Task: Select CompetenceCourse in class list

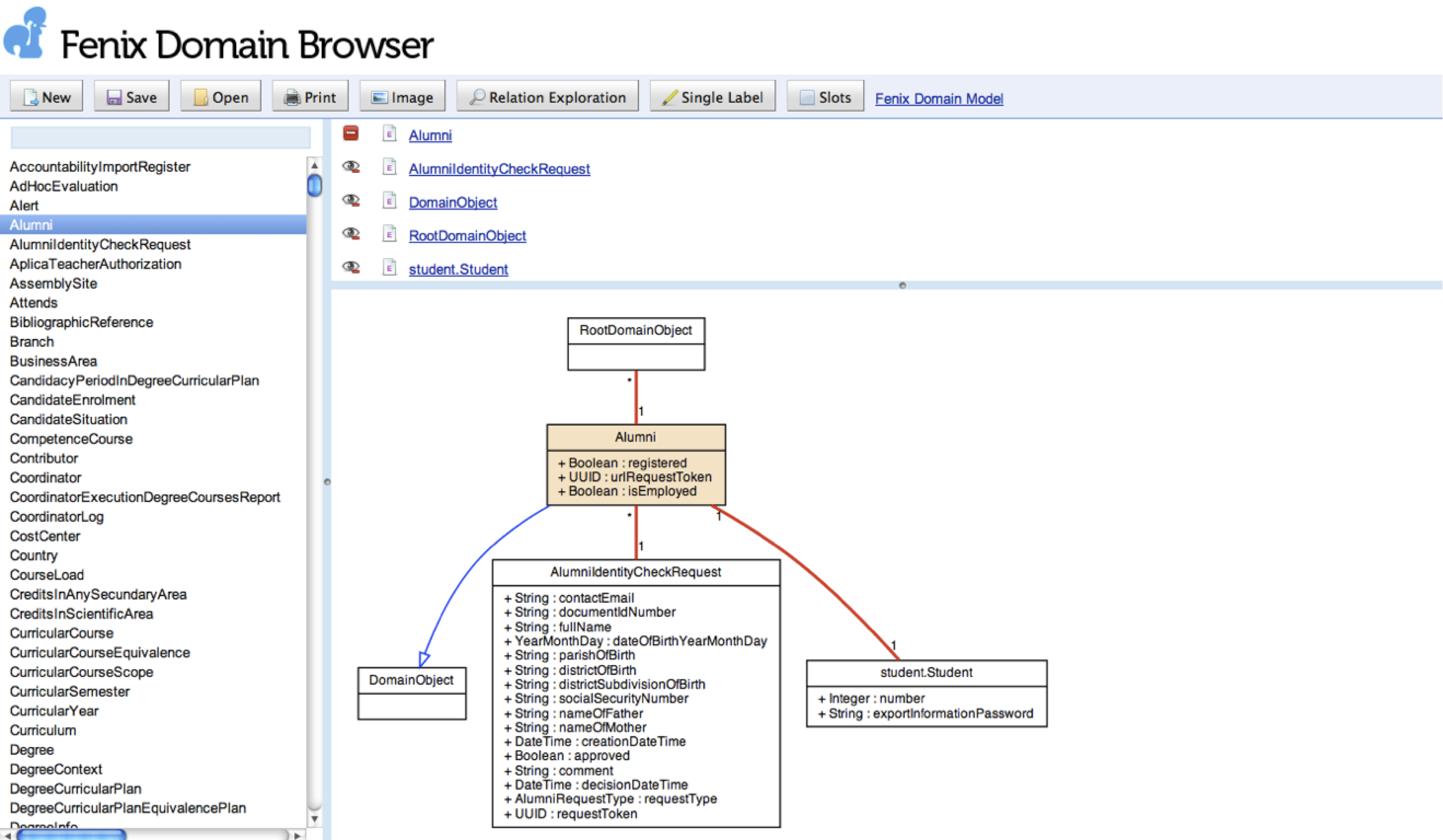Action: [x=71, y=438]
